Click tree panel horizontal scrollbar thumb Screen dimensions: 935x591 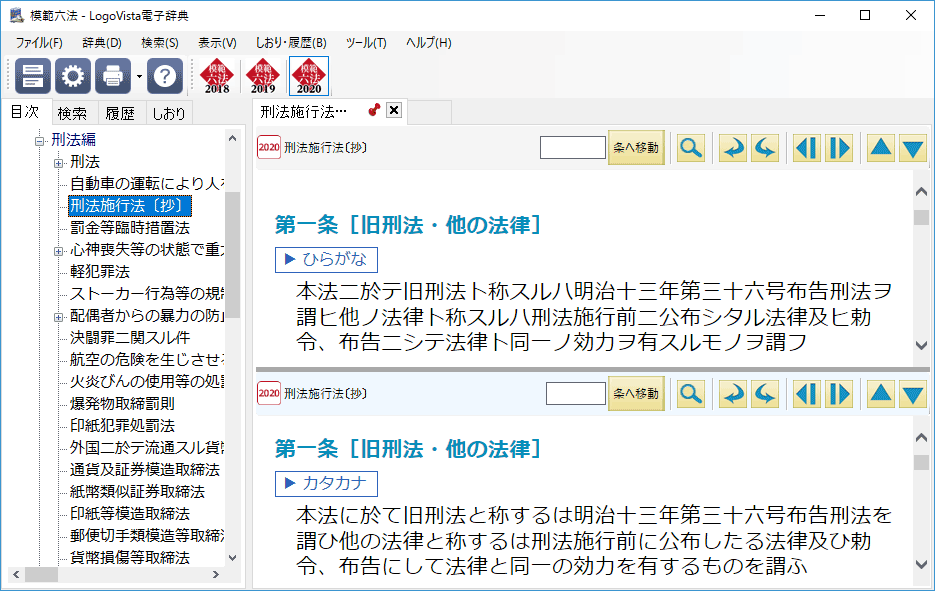tap(41, 575)
